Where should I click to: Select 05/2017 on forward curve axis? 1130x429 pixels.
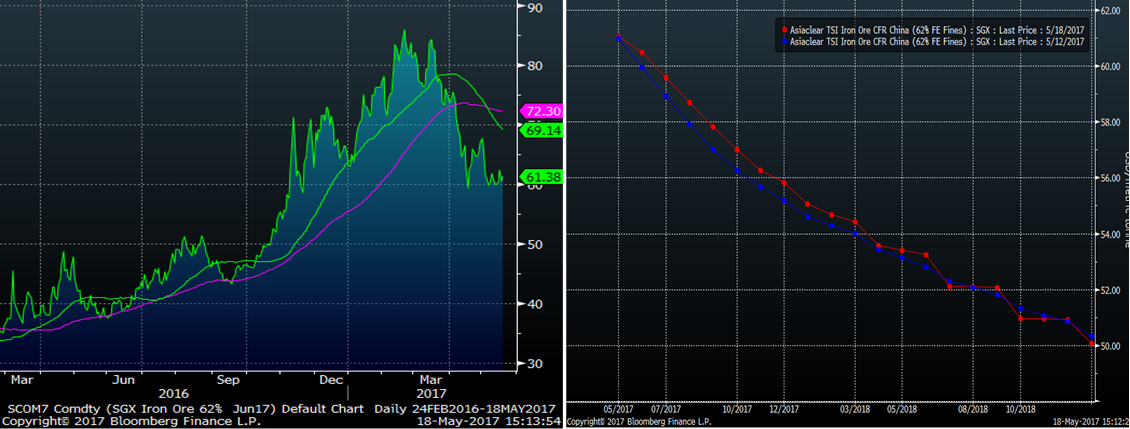point(616,408)
